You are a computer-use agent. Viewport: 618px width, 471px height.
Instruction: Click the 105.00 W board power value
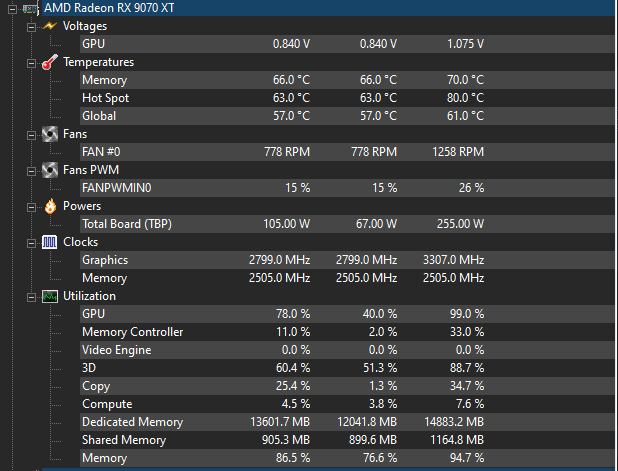pyautogui.click(x=287, y=224)
